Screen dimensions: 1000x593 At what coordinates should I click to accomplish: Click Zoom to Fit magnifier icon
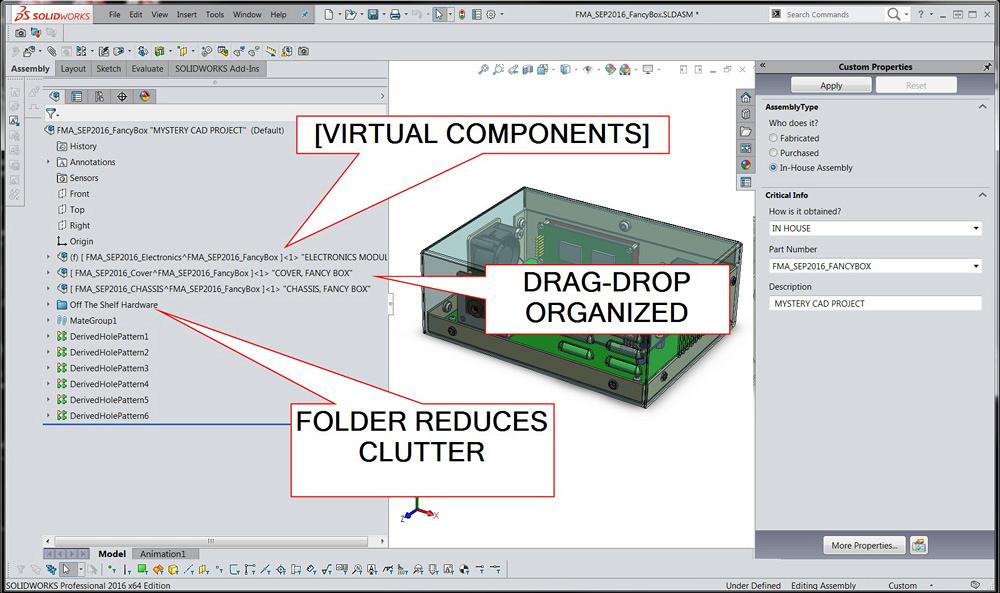pos(483,69)
